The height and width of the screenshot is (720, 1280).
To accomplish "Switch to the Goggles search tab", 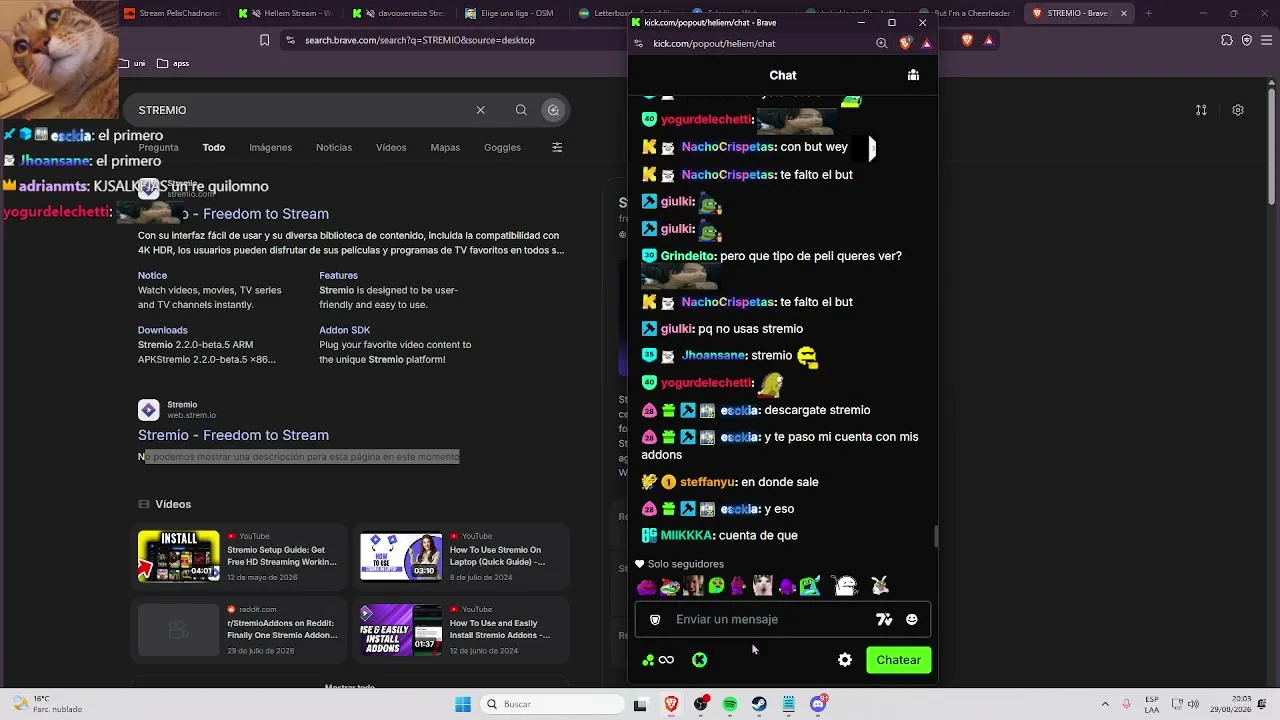I will click(502, 147).
